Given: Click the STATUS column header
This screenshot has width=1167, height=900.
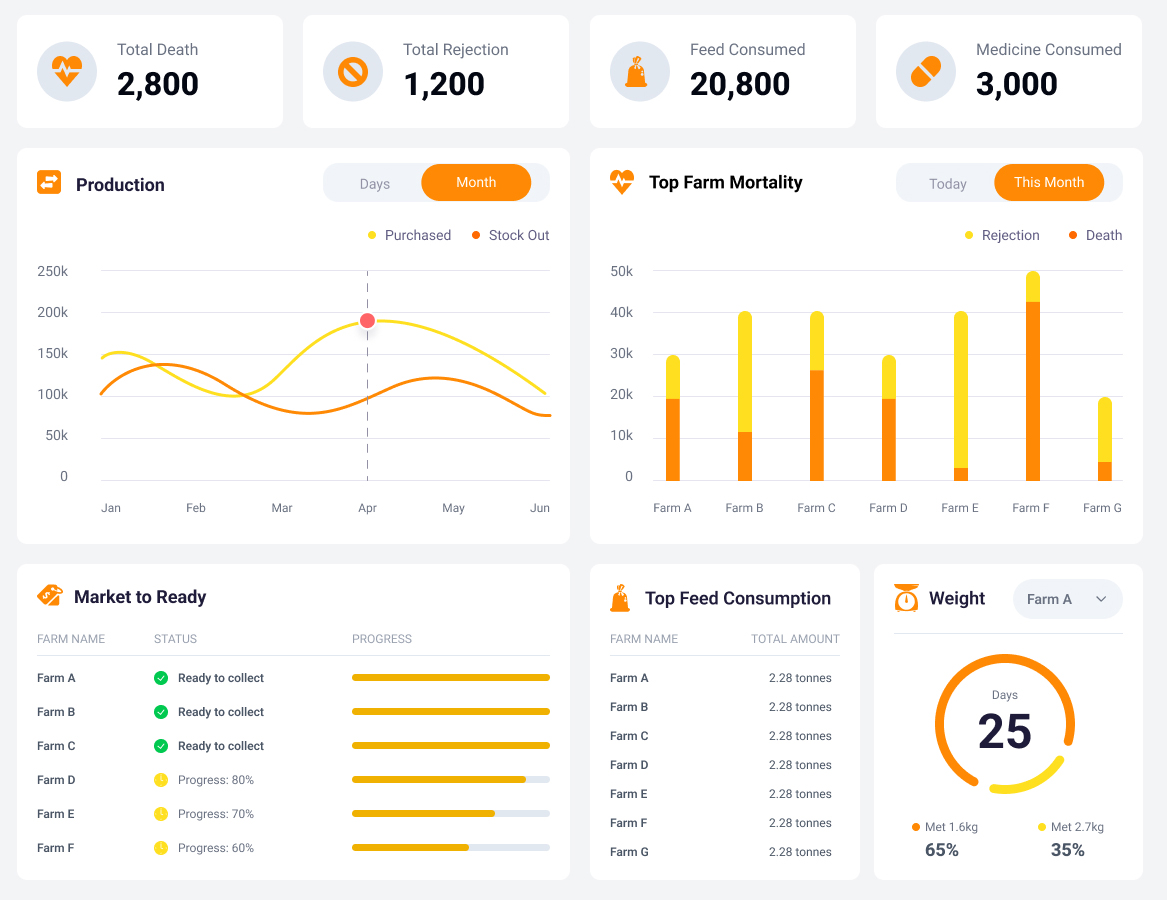Looking at the screenshot, I should pyautogui.click(x=176, y=639).
